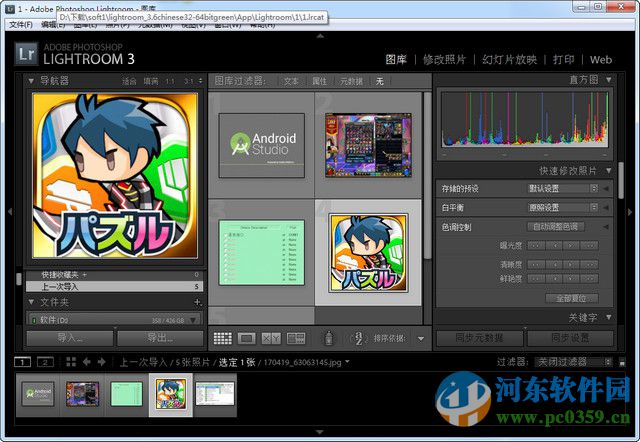Switch to the 图库 module
This screenshot has width=640, height=442.
[396, 60]
